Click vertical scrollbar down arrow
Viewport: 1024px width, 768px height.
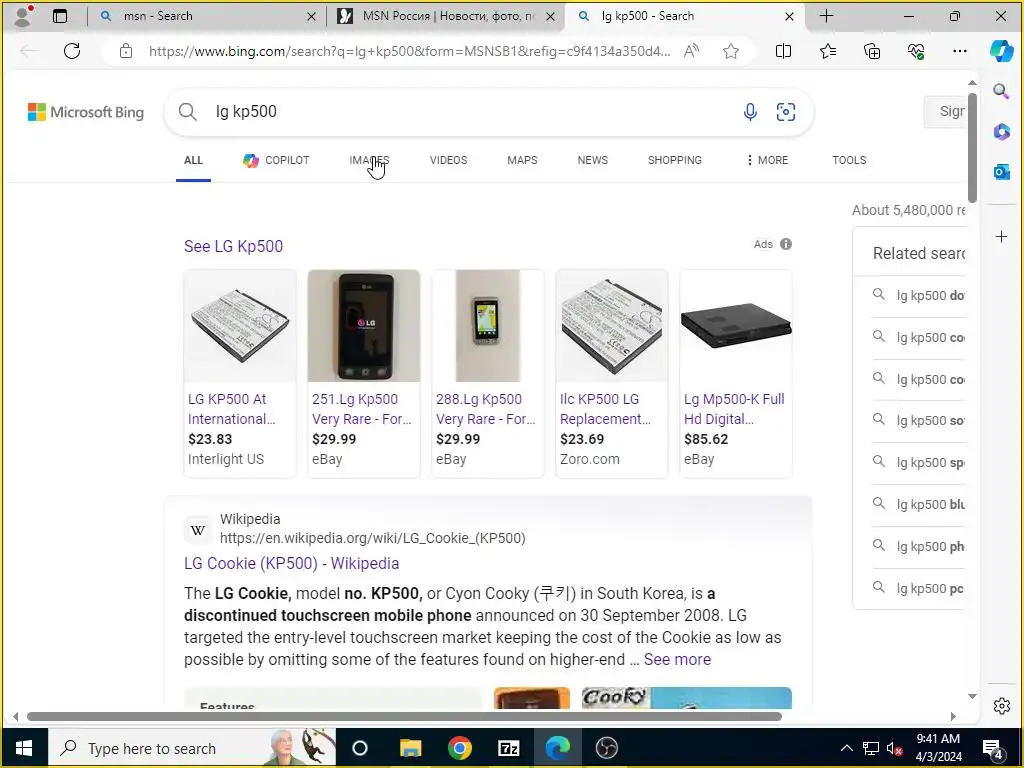[972, 696]
